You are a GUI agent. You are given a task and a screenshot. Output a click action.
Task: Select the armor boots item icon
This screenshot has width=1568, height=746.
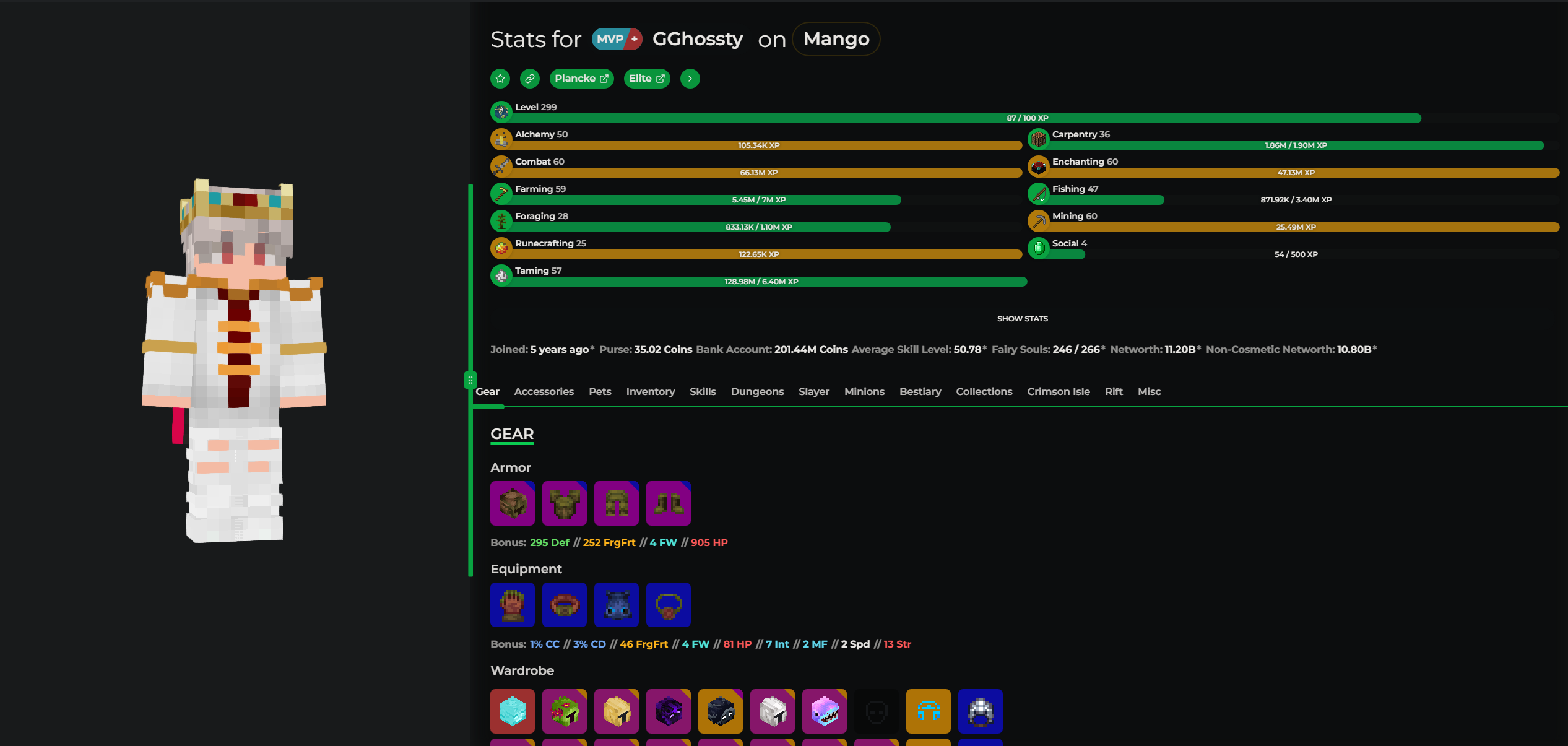(x=668, y=503)
